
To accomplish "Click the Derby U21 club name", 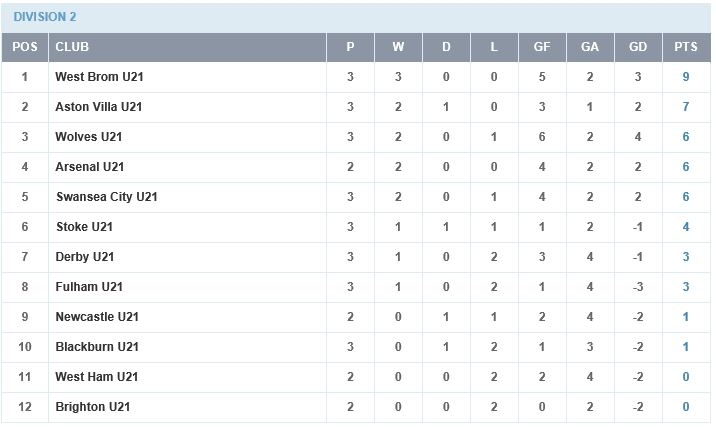I will coord(85,257).
